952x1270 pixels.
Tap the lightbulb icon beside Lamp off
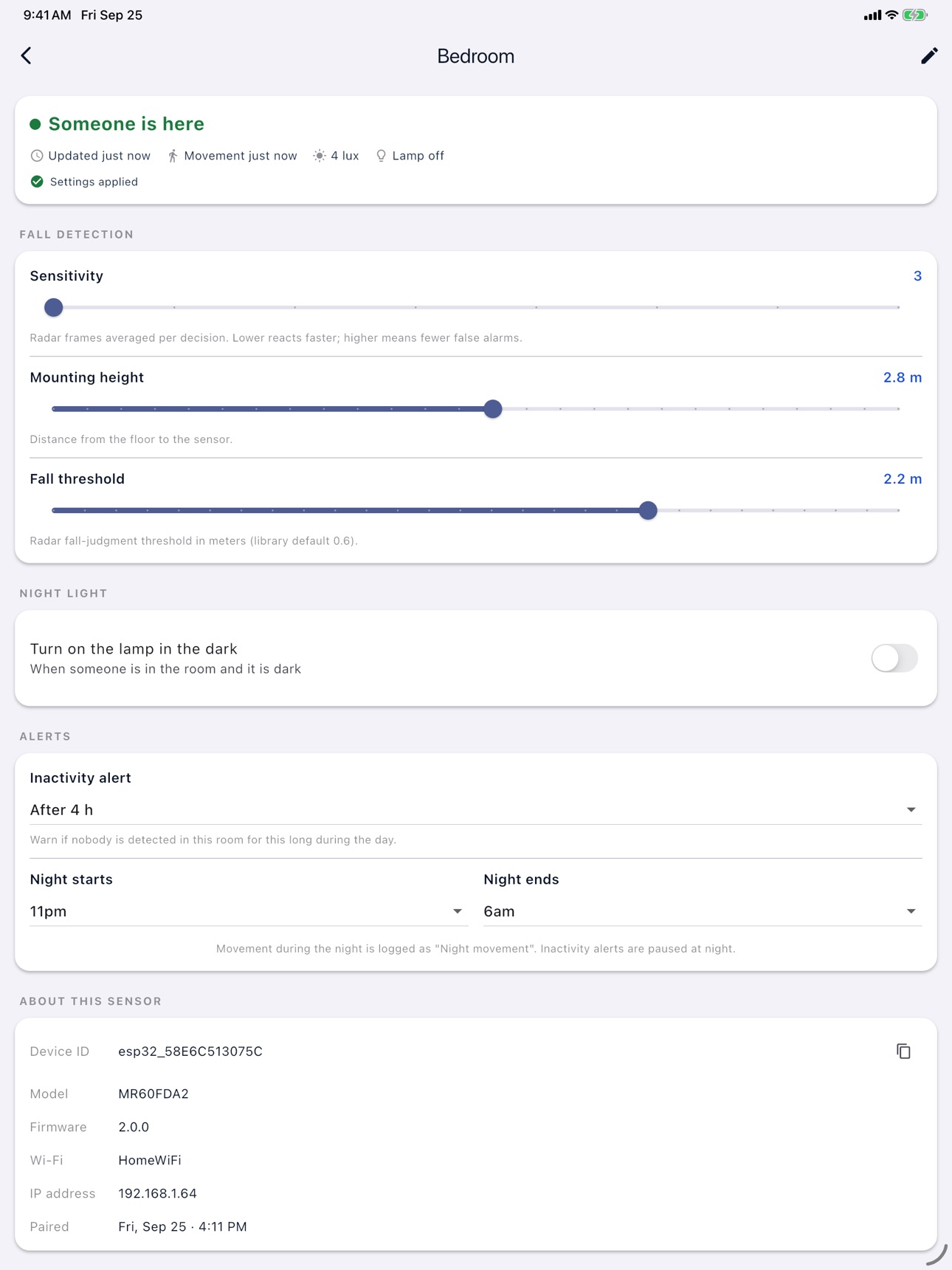point(381,156)
